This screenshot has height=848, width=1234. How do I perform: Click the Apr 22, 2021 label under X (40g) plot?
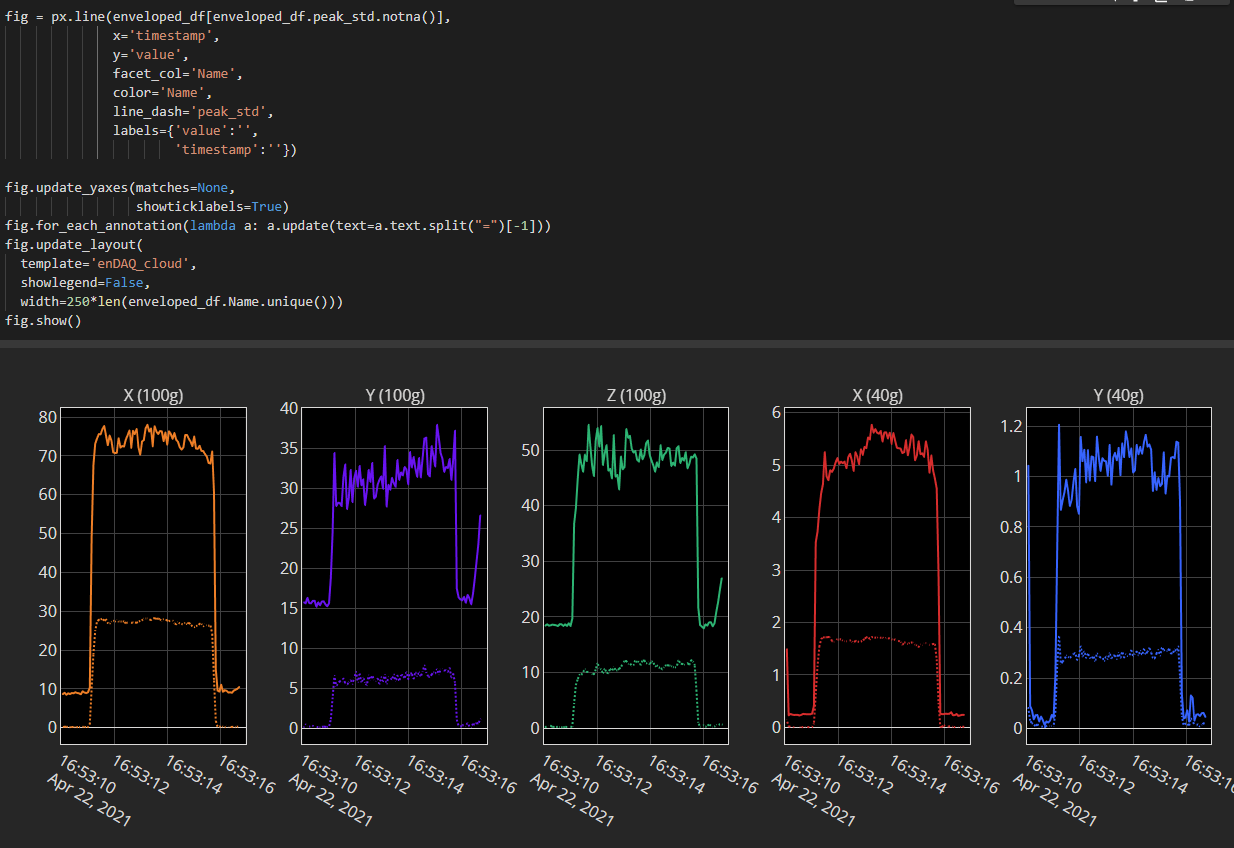click(813, 800)
